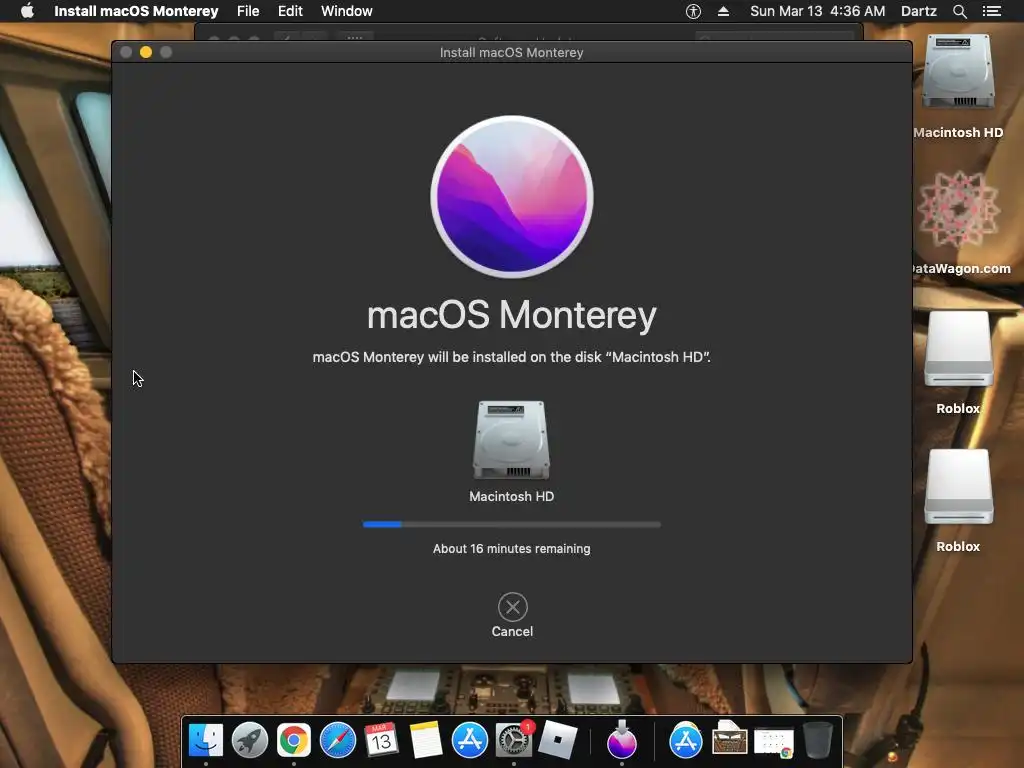Open the Chrome downloads stack in Dock

[x=774, y=743]
